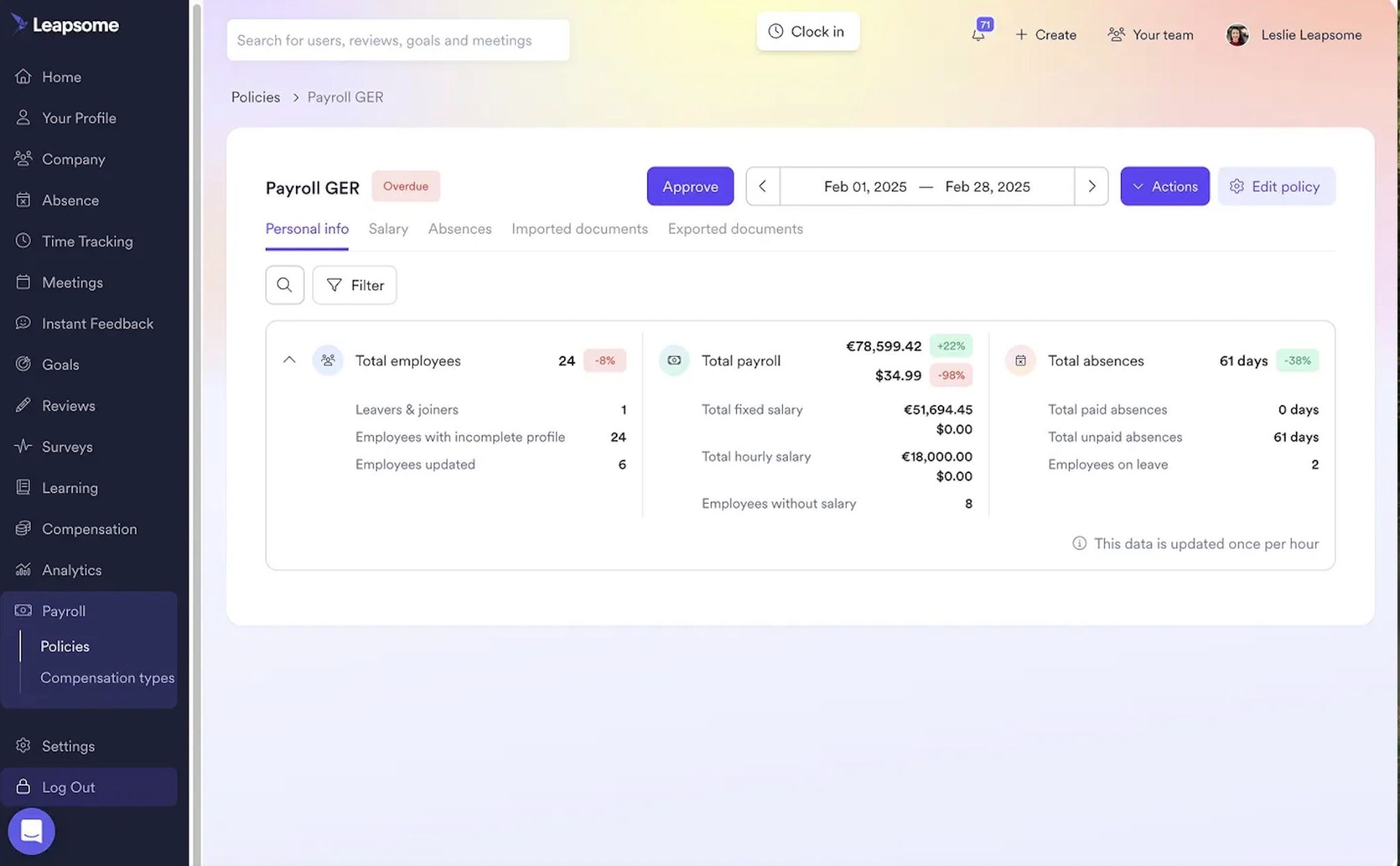This screenshot has width=1400, height=866.
Task: Click the Feb 01, 2025 date range
Action: click(927, 186)
